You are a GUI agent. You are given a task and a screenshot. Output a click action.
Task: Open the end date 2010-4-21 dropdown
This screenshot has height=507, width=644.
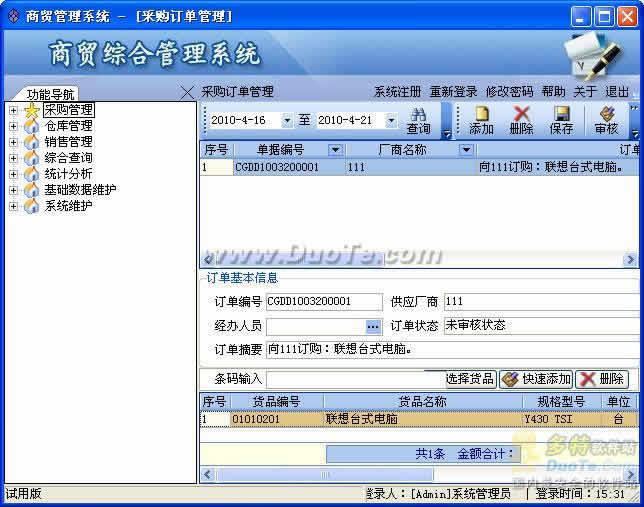pos(391,120)
